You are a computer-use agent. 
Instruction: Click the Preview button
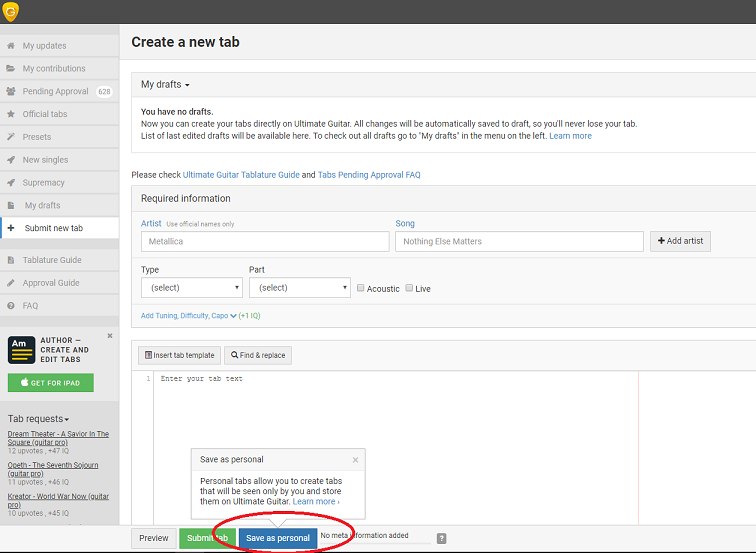(154, 538)
